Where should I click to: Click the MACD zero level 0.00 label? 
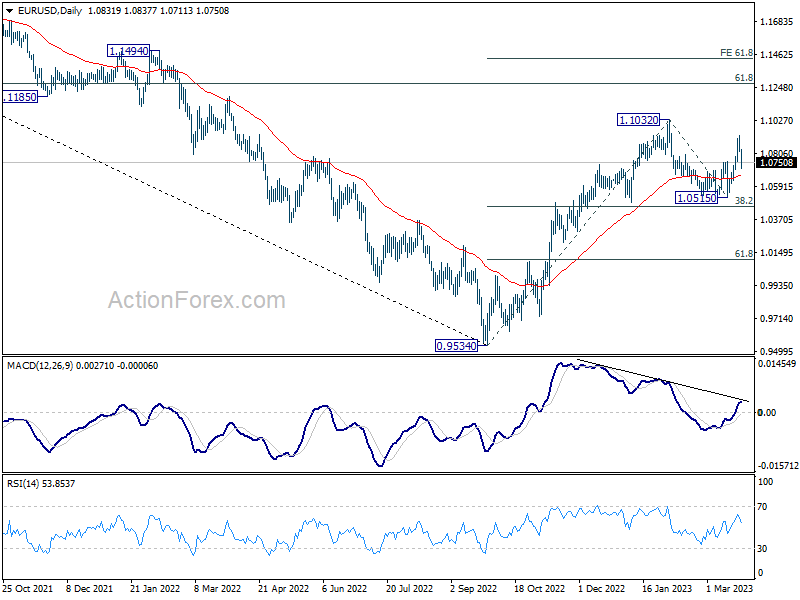point(767,412)
